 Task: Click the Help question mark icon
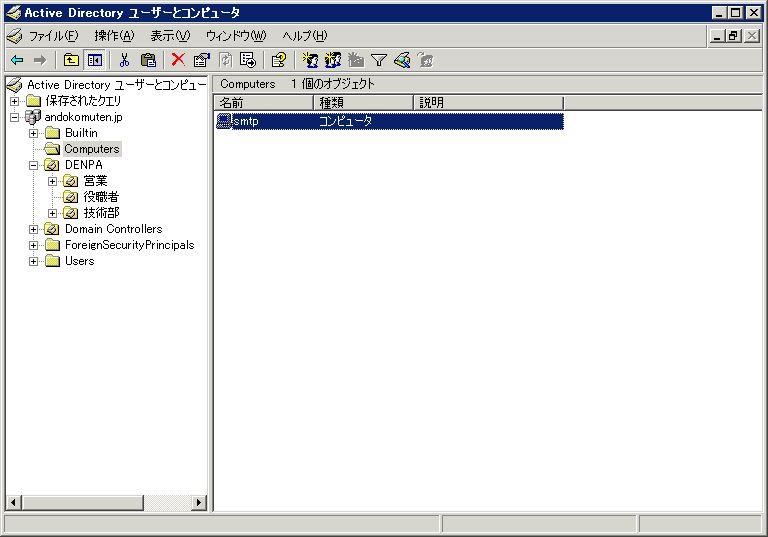point(279,60)
